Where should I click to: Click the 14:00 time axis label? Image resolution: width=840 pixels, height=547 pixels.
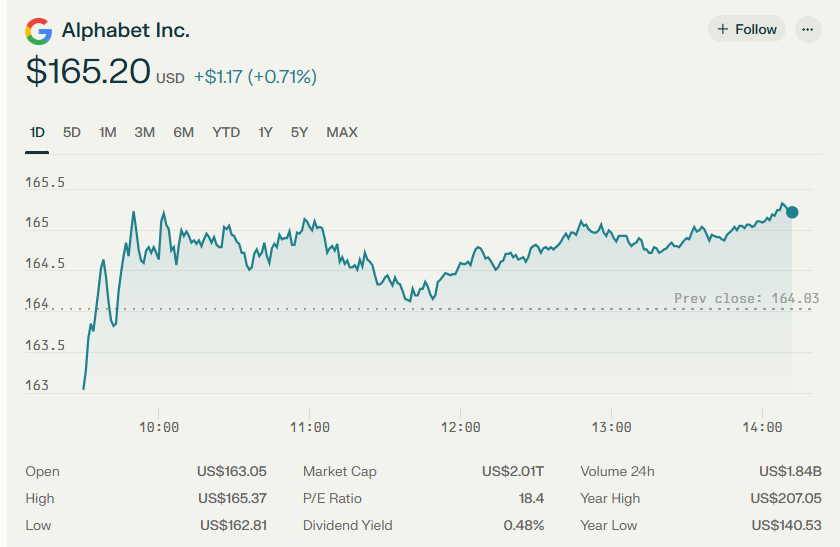click(762, 427)
